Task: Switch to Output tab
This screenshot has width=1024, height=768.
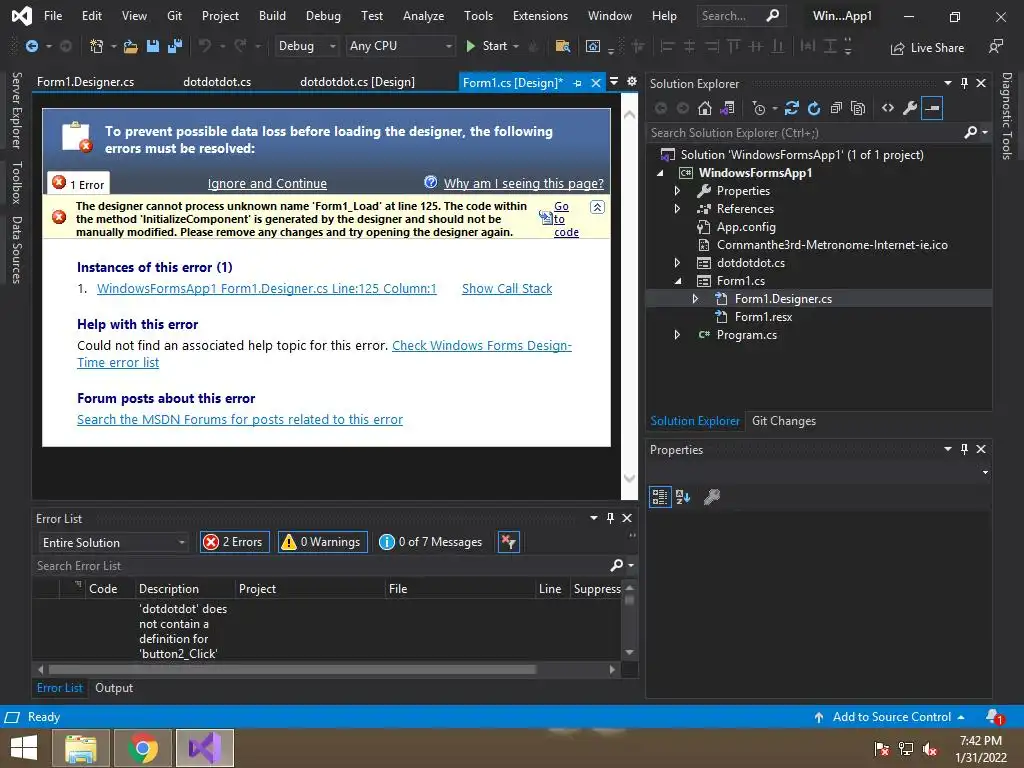Action: [114, 688]
